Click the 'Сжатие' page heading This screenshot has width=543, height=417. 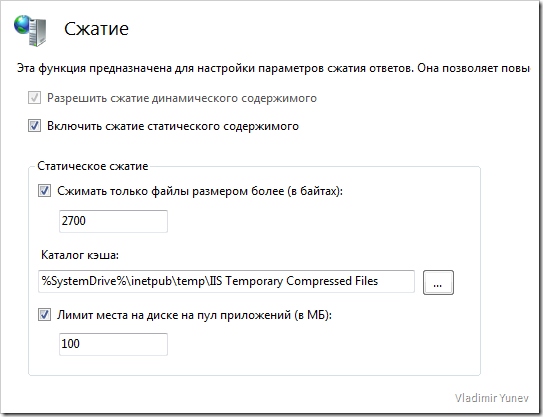click(96, 28)
